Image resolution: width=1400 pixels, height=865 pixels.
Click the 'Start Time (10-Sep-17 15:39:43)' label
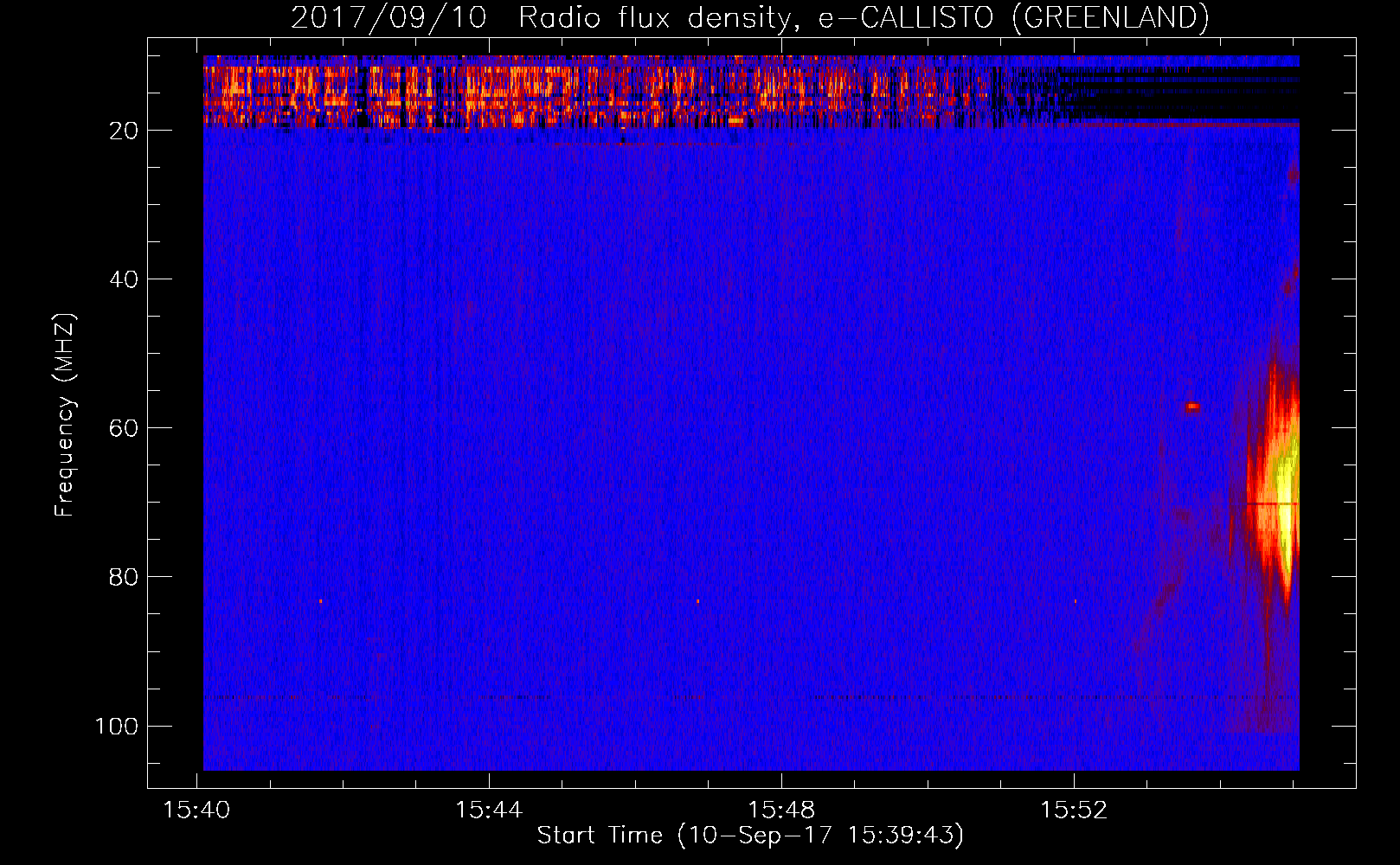click(x=750, y=836)
